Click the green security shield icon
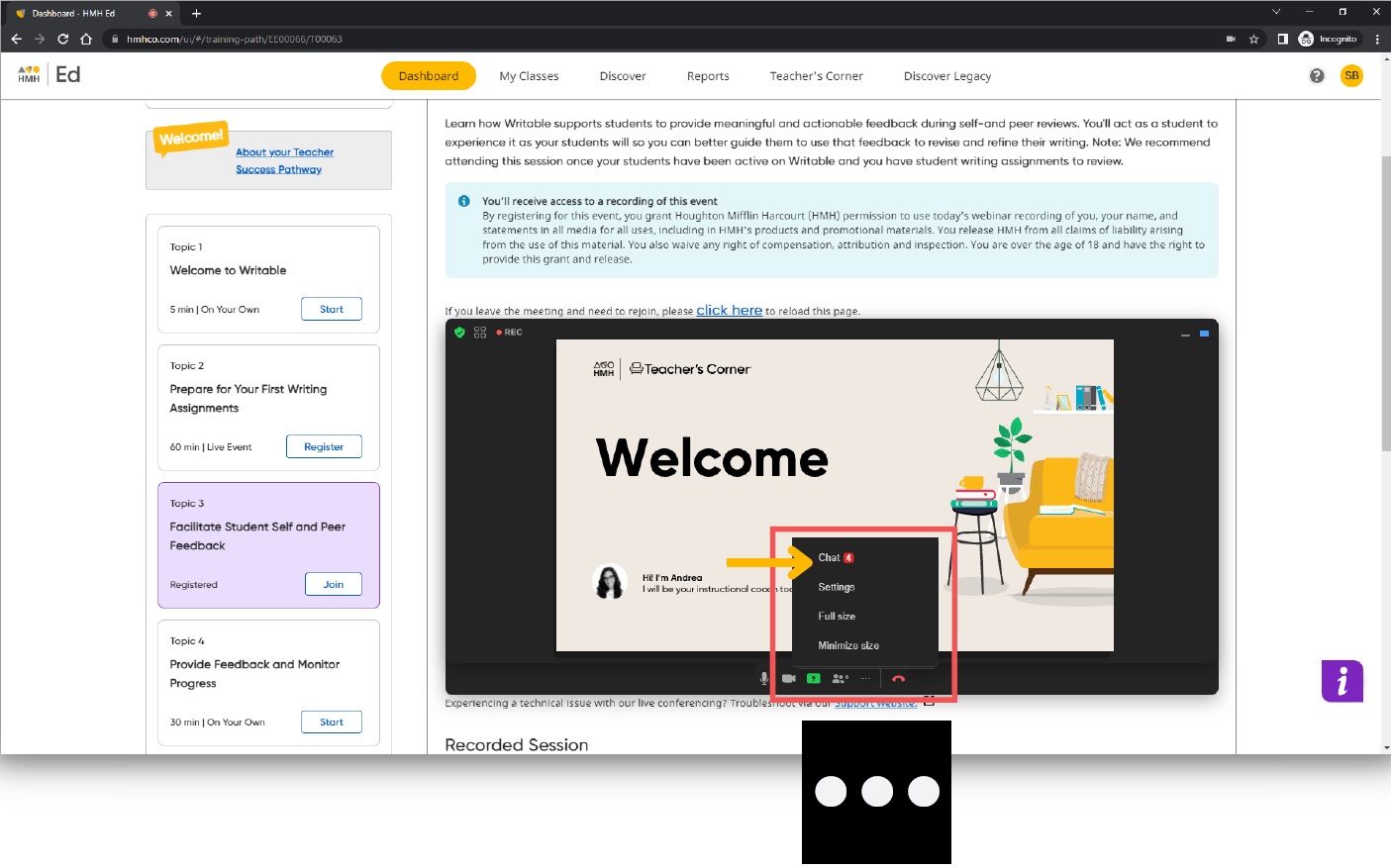Image resolution: width=1391 pixels, height=868 pixels. coord(459,333)
